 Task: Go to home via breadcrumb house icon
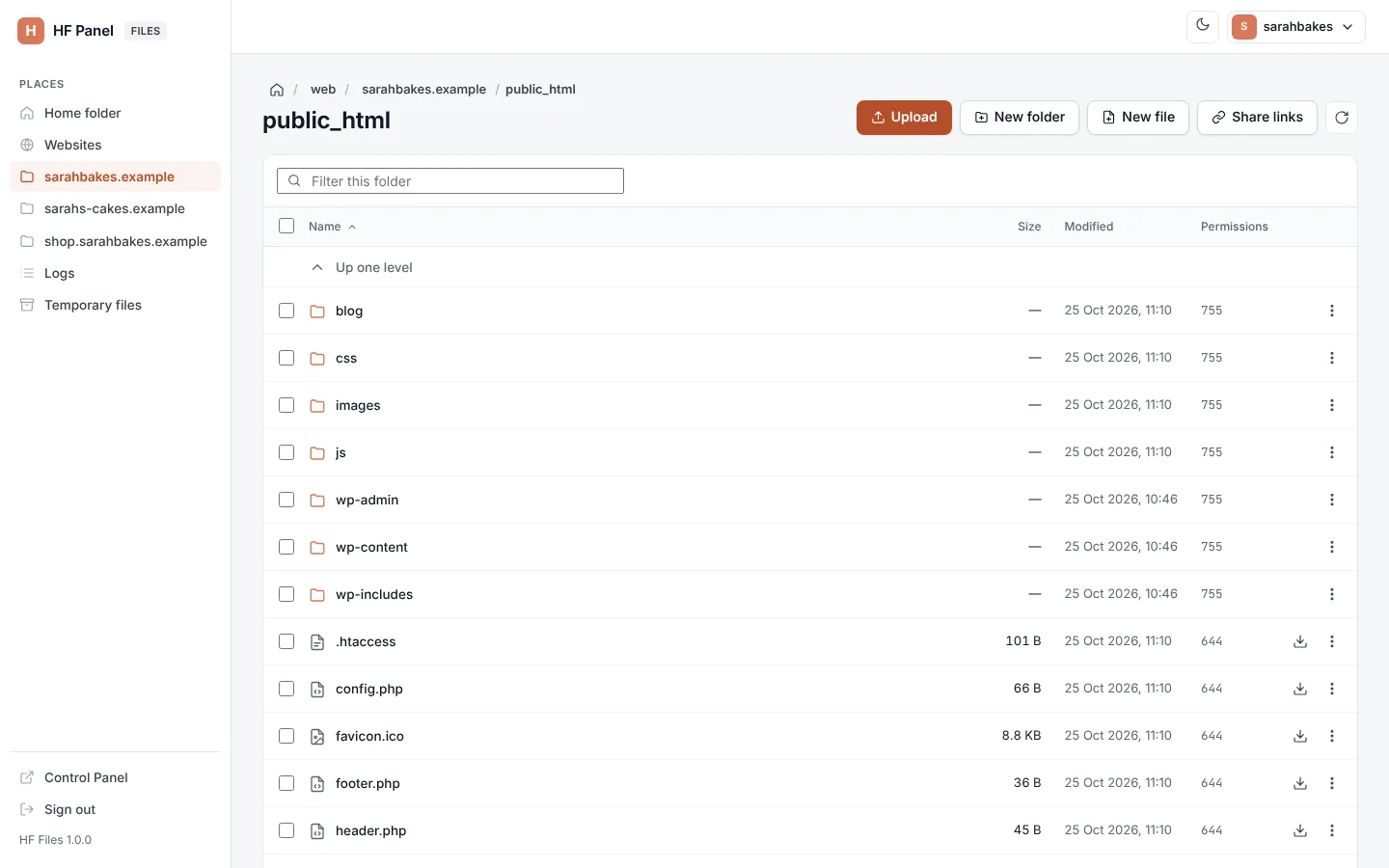click(277, 90)
